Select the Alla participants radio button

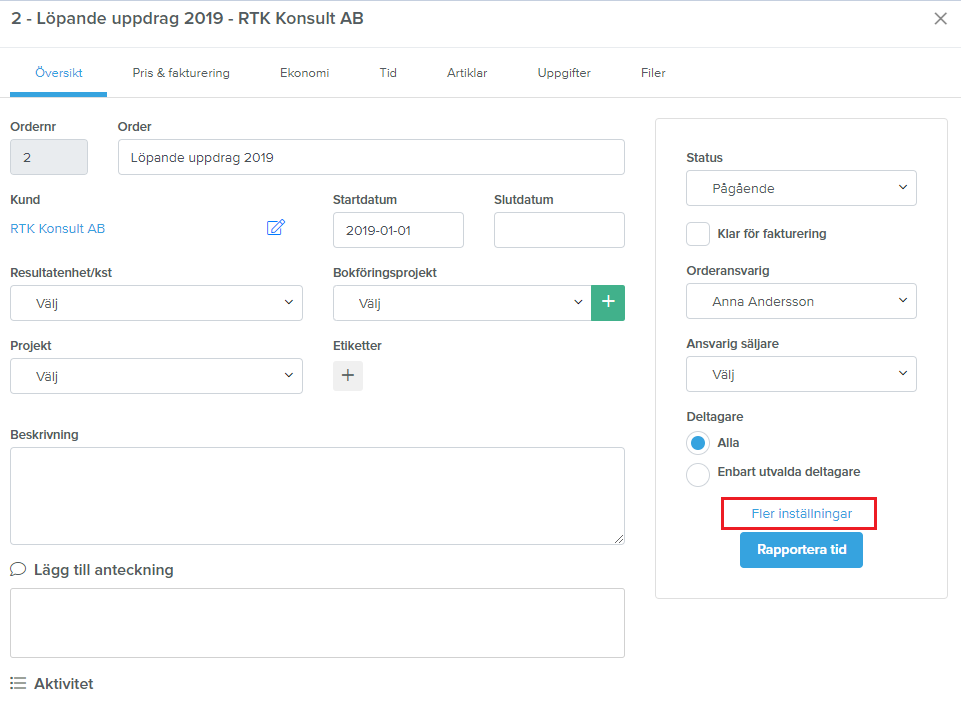tap(698, 443)
